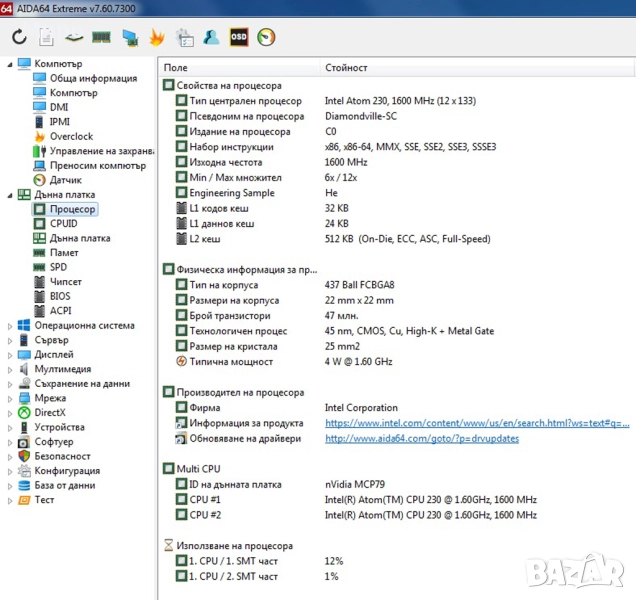
Task: Open the Датчик sensor tree item
Action: pos(66,180)
